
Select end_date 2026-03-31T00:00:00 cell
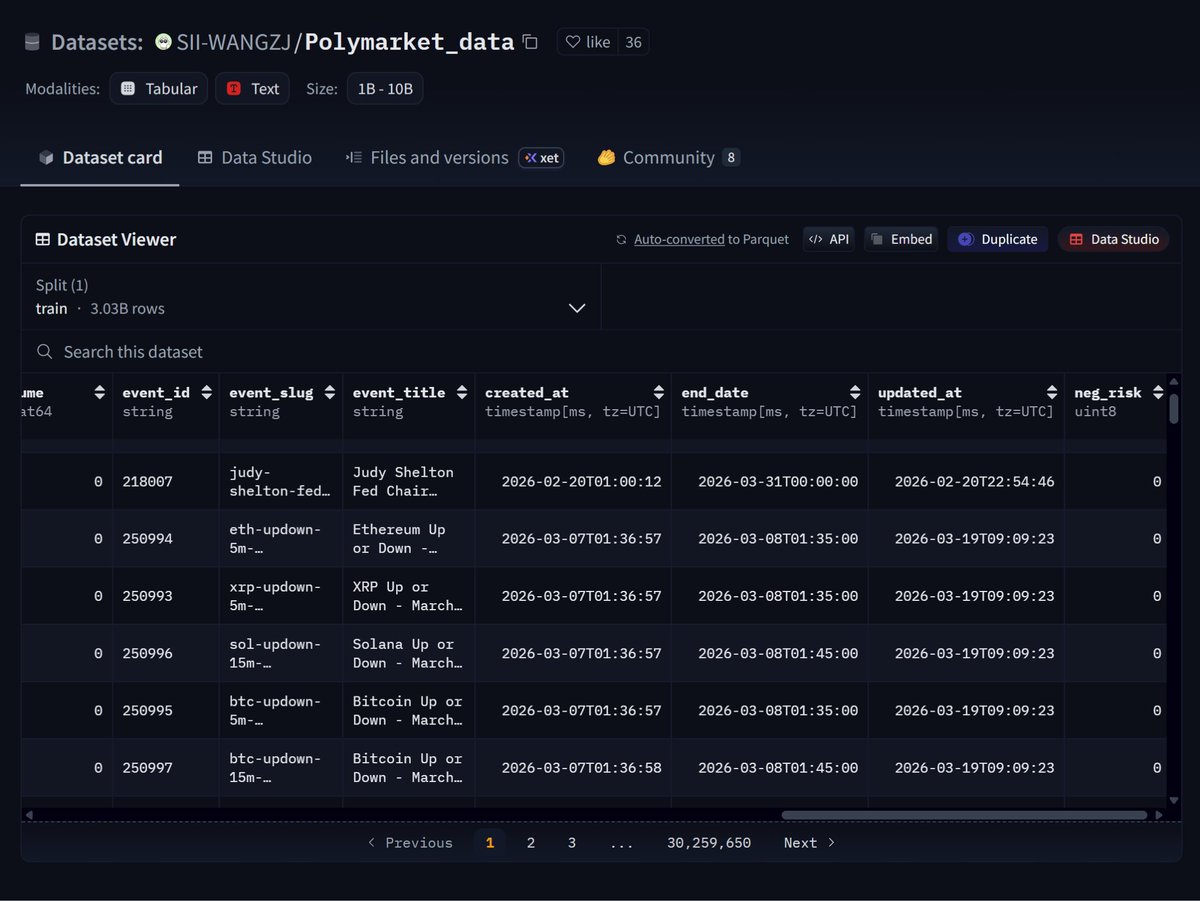pyautogui.click(x=770, y=482)
